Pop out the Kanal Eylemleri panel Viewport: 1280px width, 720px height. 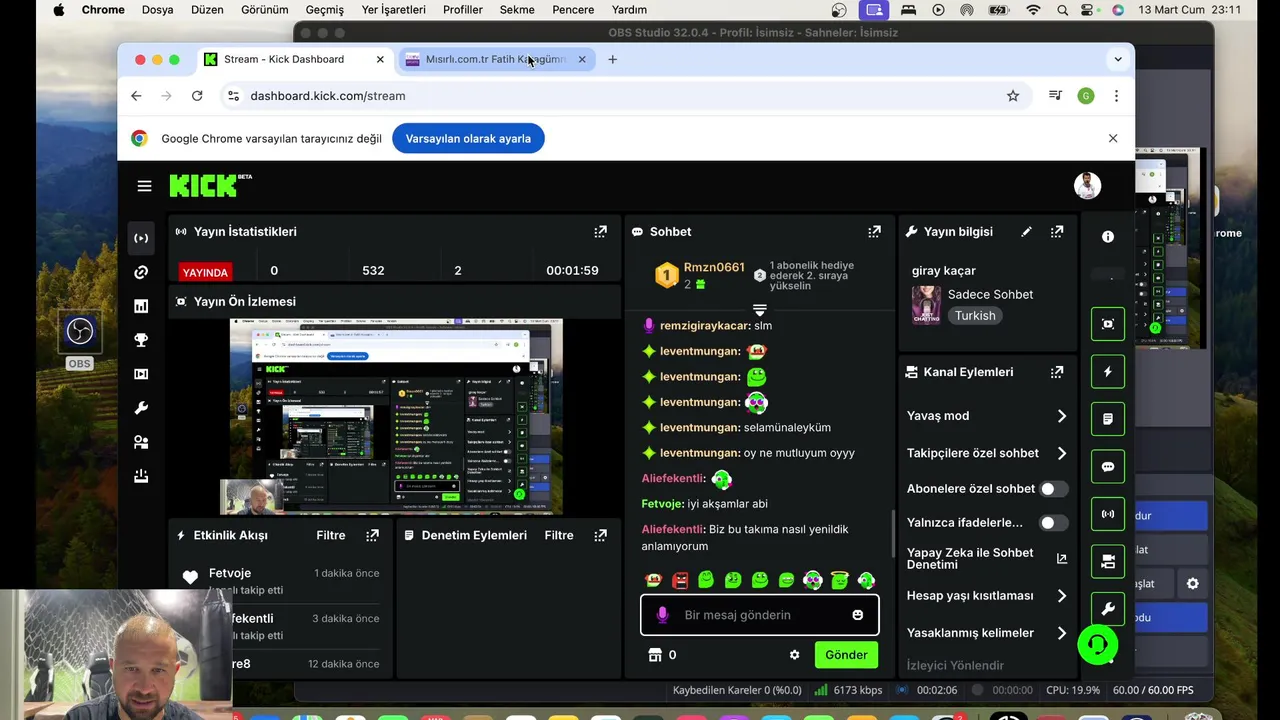tap(1057, 372)
